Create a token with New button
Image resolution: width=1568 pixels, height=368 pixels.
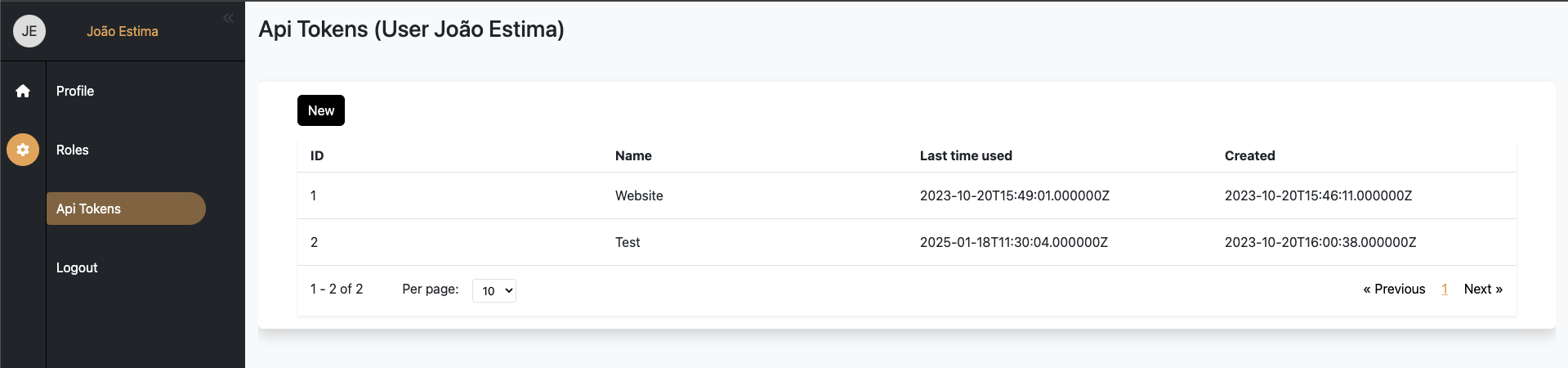321,110
